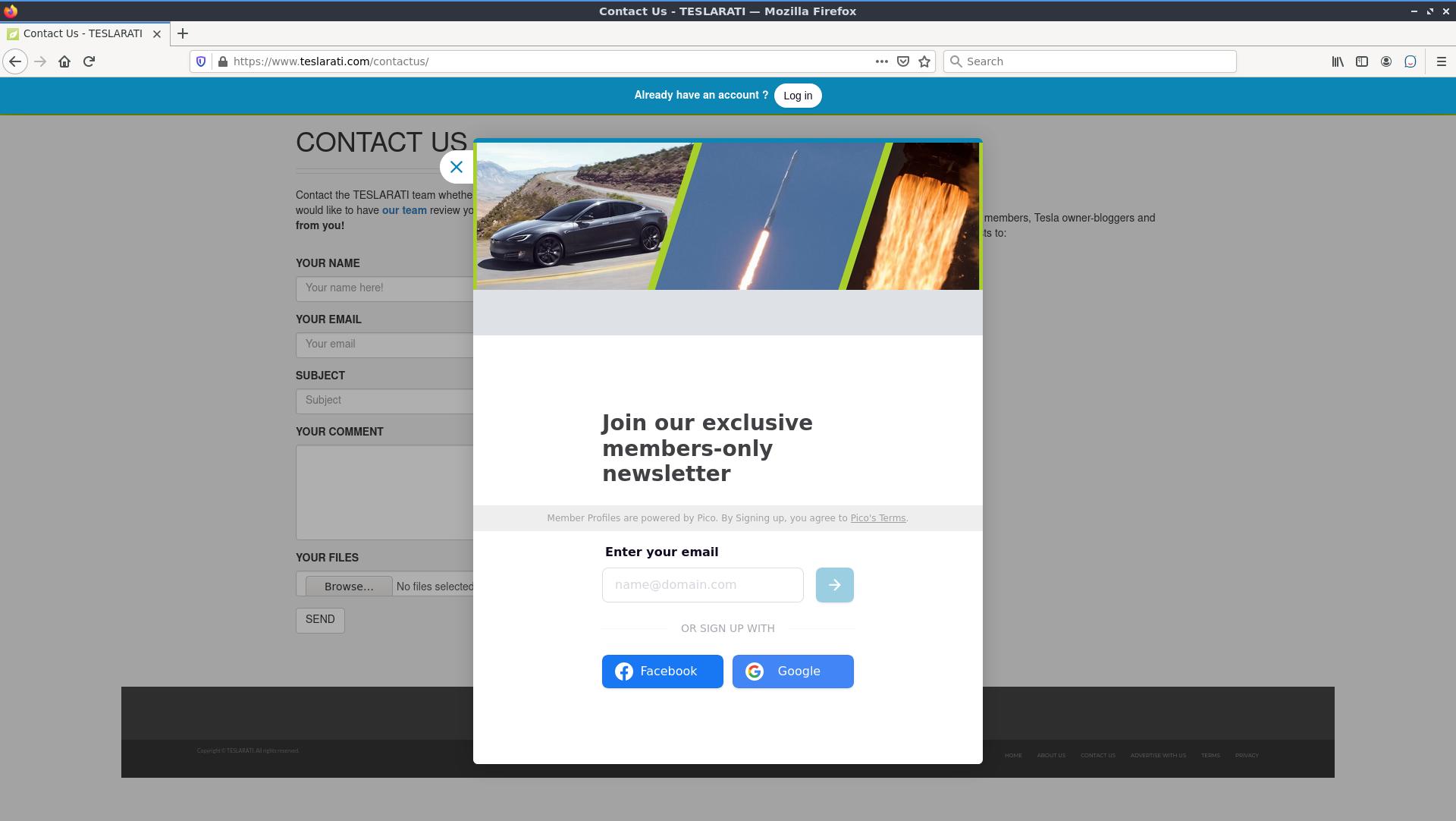Open the footer HOME link

coord(1013,756)
